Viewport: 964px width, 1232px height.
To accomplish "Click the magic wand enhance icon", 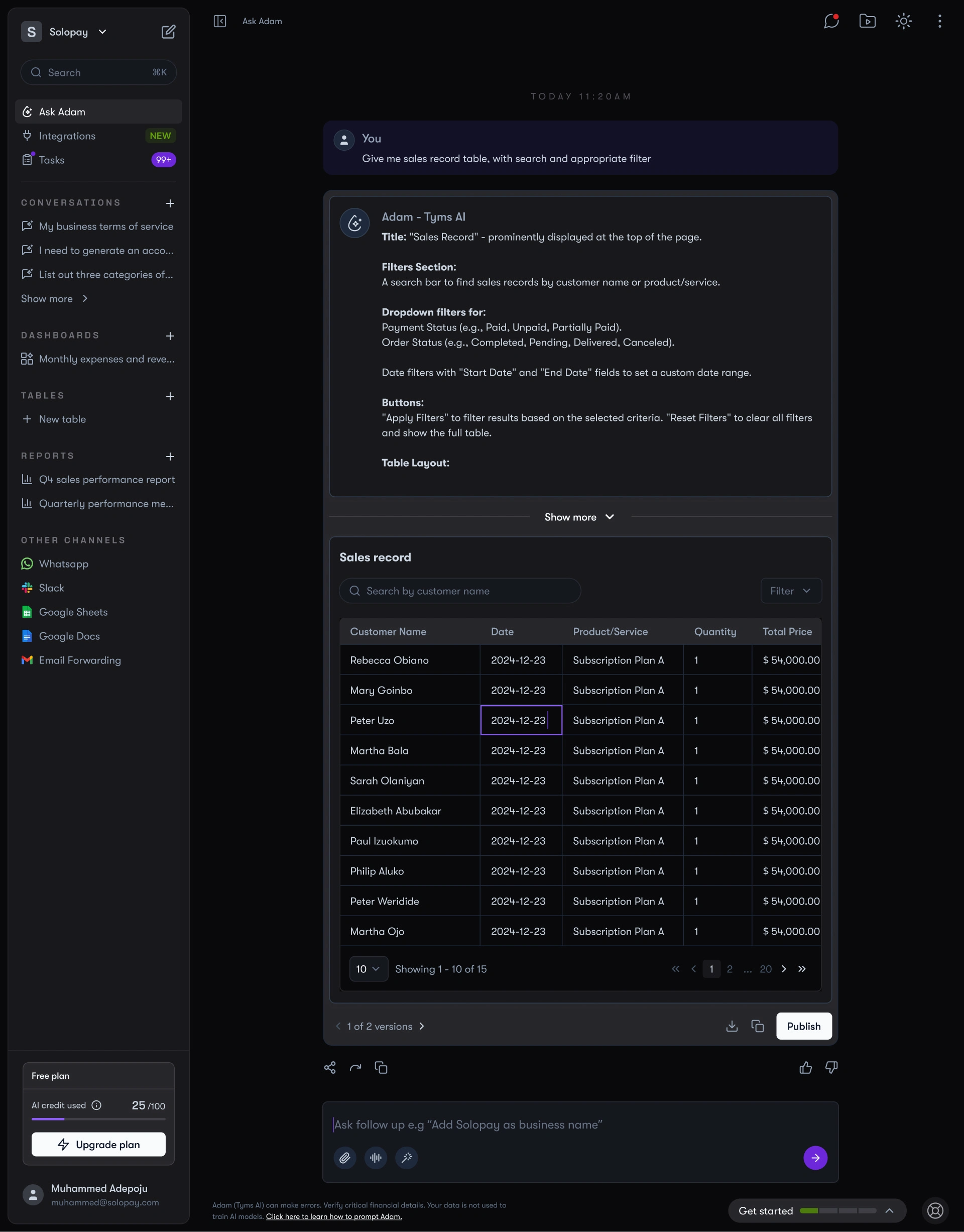I will (x=406, y=1158).
